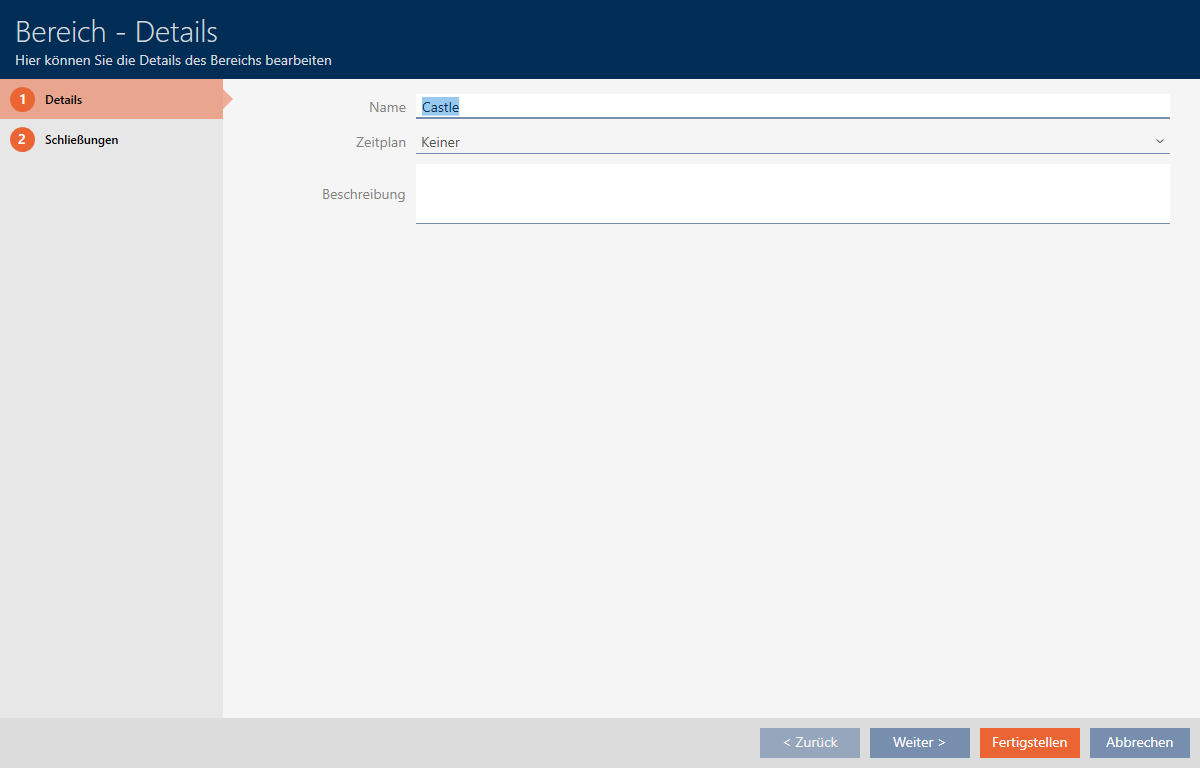This screenshot has width=1200, height=768.
Task: Expand the Zeitplan chevron arrow
Action: [x=1160, y=142]
